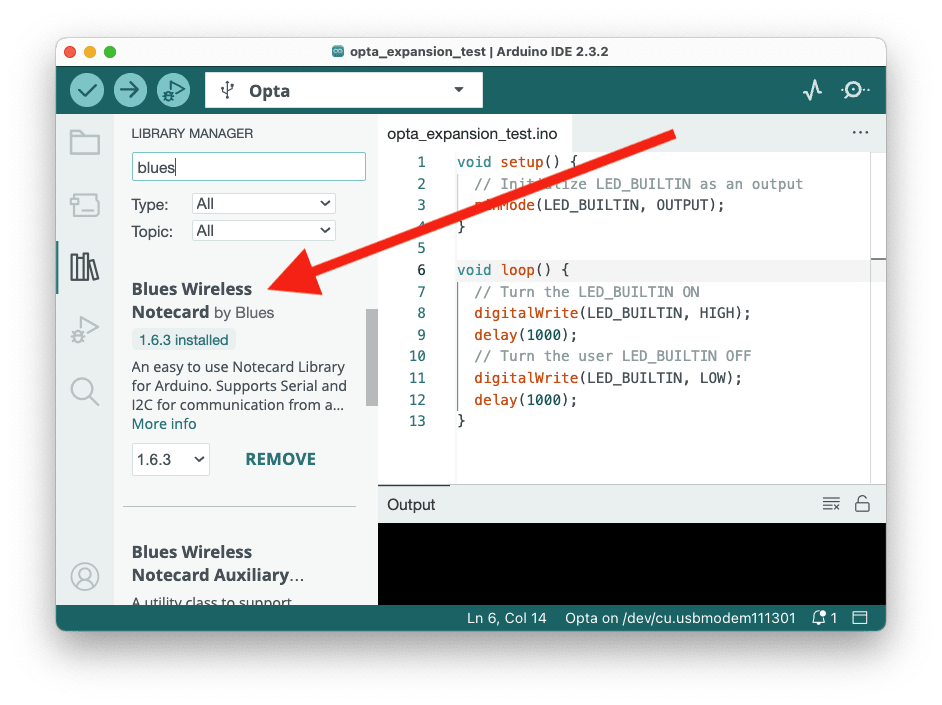Open the Search sidebar panel
Viewport: 942px width, 705px height.
[x=85, y=392]
